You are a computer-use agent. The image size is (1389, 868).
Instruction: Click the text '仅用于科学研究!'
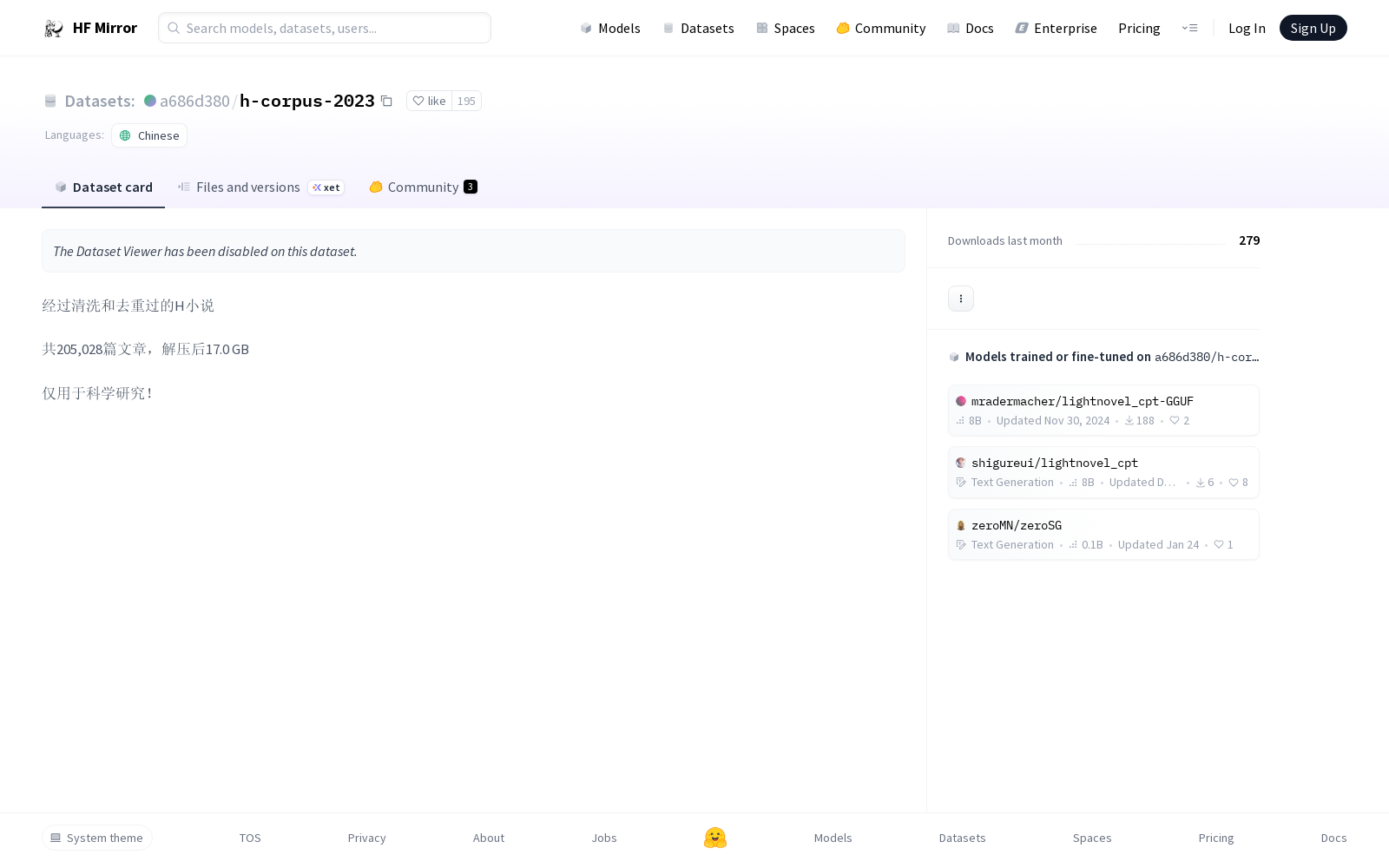pos(98,393)
